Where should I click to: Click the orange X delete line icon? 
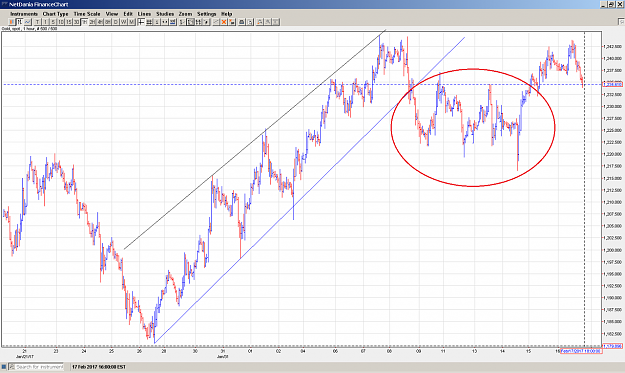pos(224,22)
